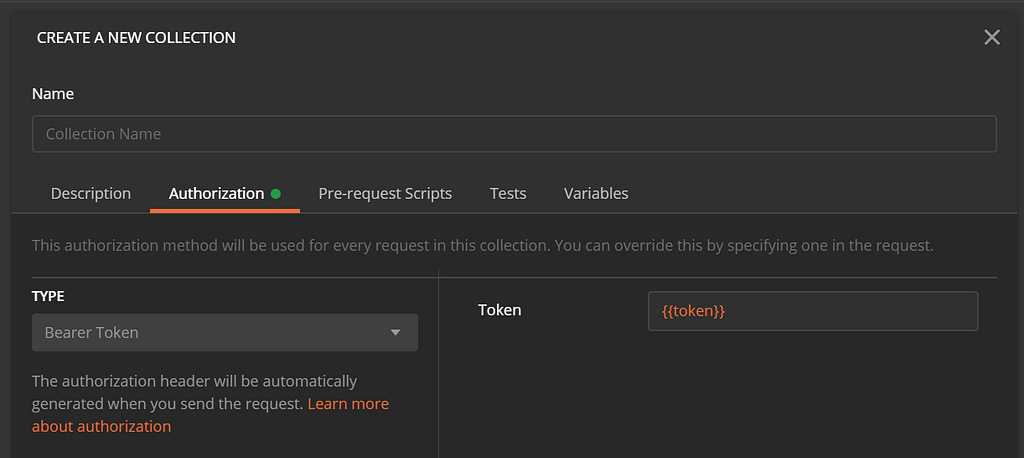Close the Create a New Collection dialog

coord(991,38)
